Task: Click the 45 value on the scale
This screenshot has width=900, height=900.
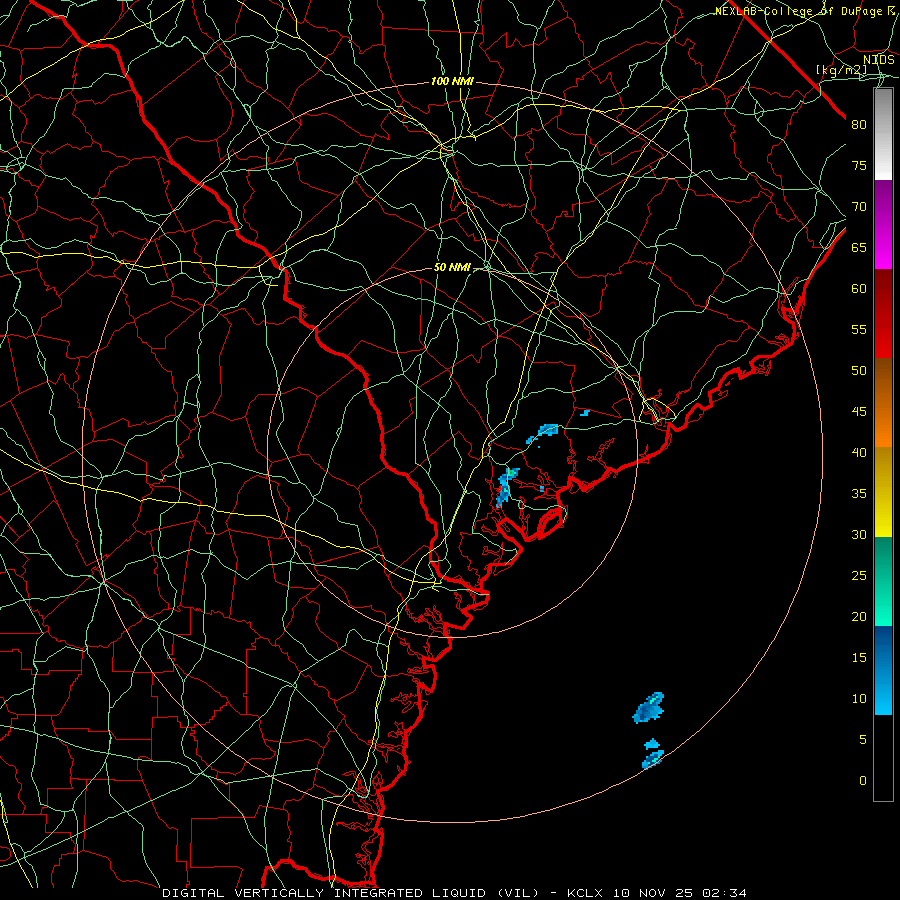Action: coord(859,412)
